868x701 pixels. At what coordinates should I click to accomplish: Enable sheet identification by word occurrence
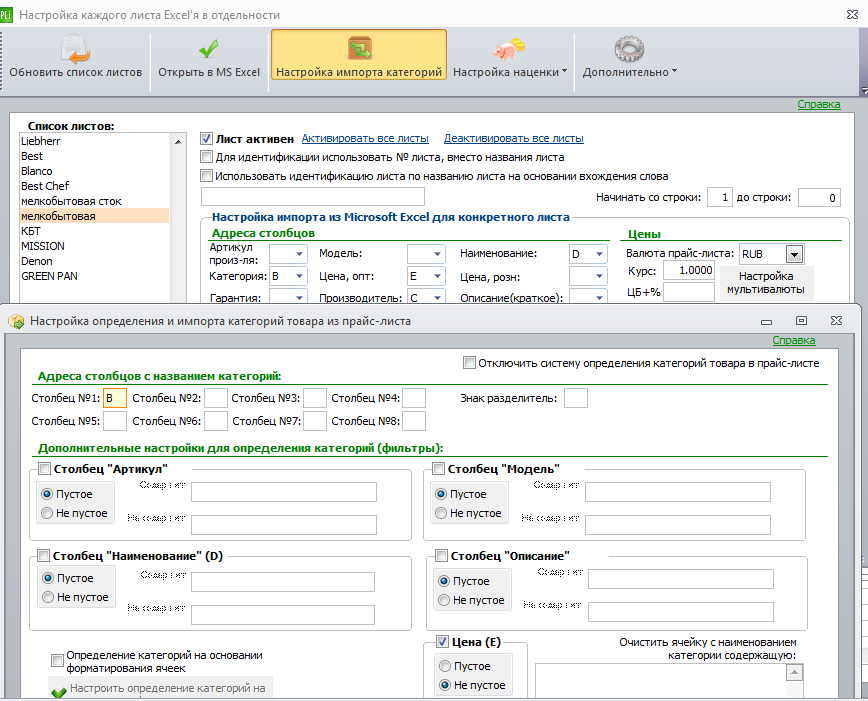206,176
